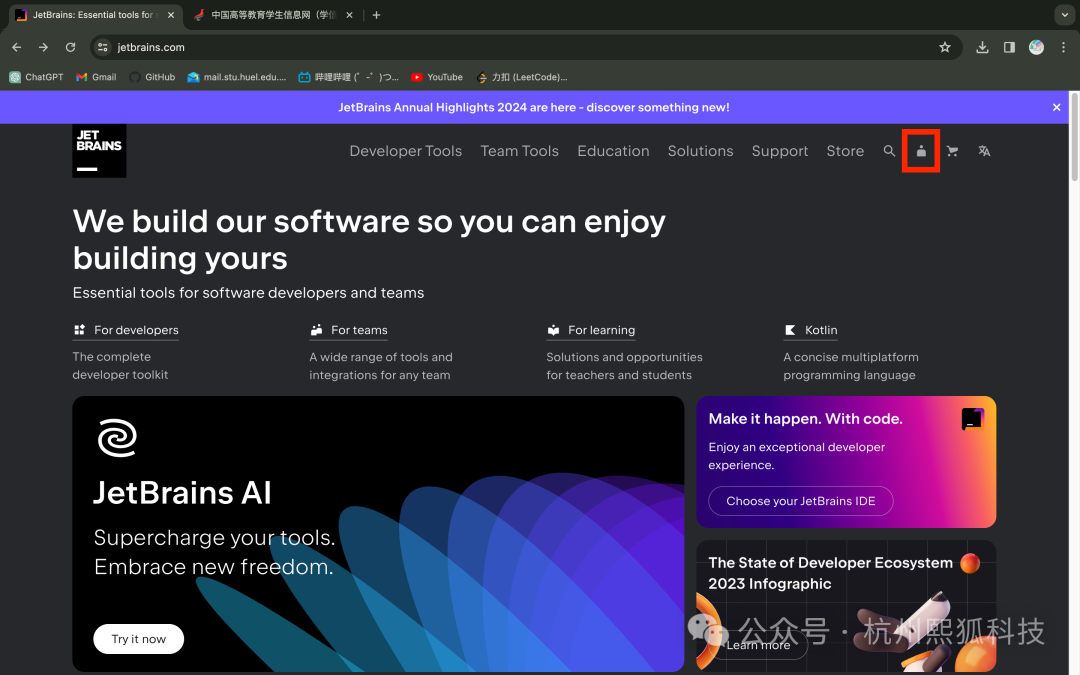Select the Kotlin logo icon
The width and height of the screenshot is (1080, 675).
coord(788,330)
